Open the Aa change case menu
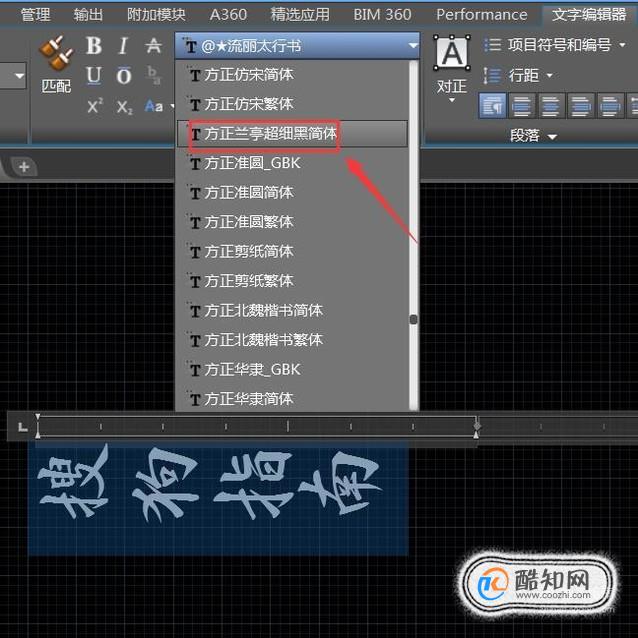638x638 pixels. [x=158, y=107]
